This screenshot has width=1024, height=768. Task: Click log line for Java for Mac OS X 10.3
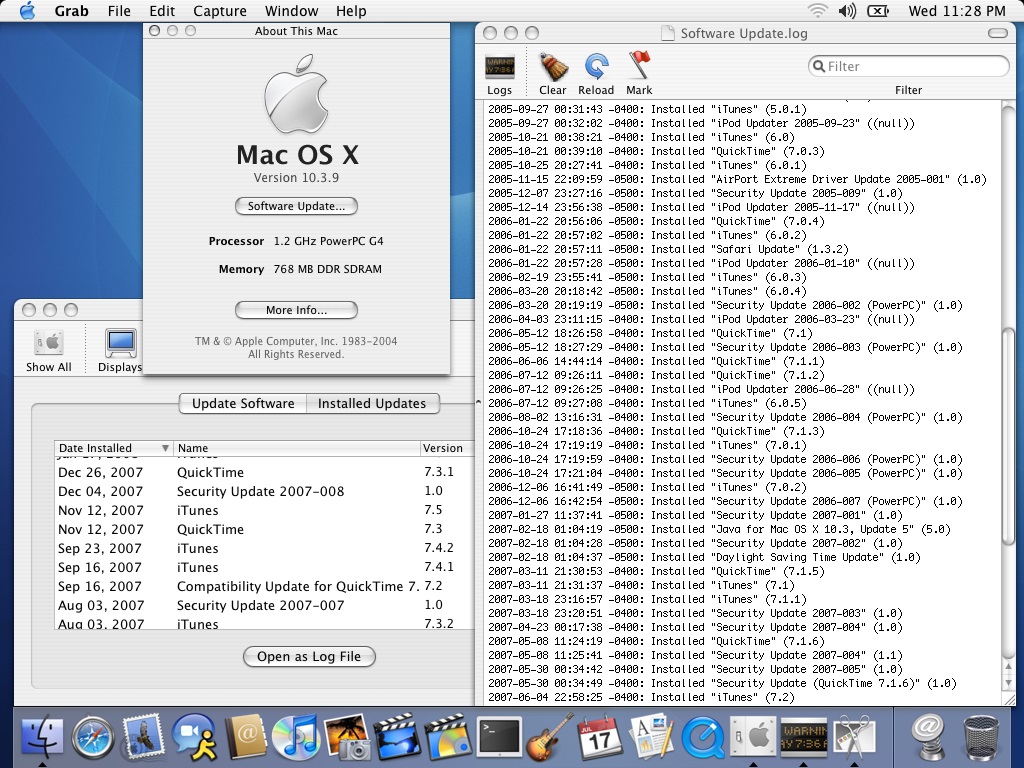point(719,529)
